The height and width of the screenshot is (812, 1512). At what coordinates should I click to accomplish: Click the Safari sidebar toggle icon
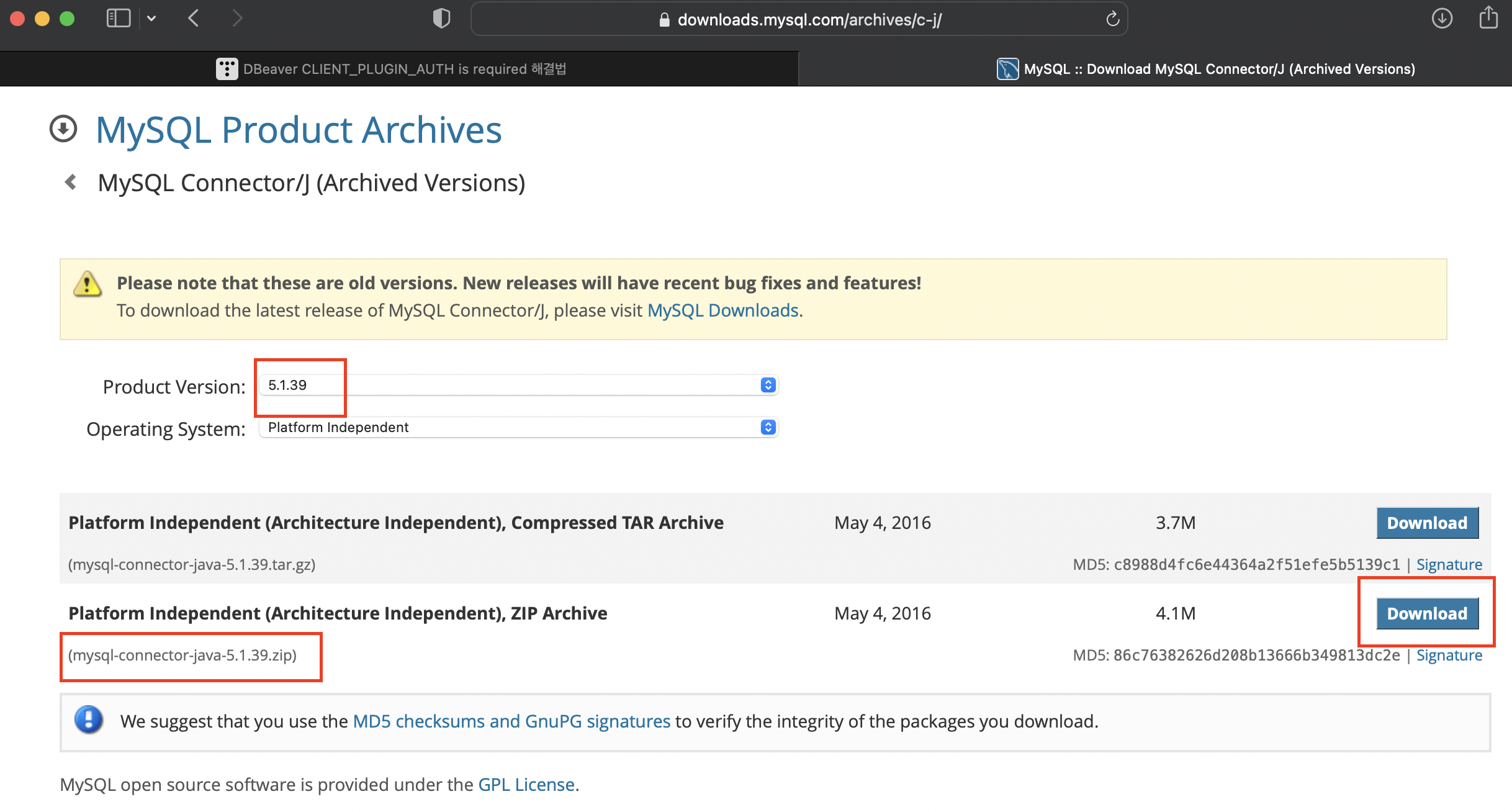tap(118, 19)
